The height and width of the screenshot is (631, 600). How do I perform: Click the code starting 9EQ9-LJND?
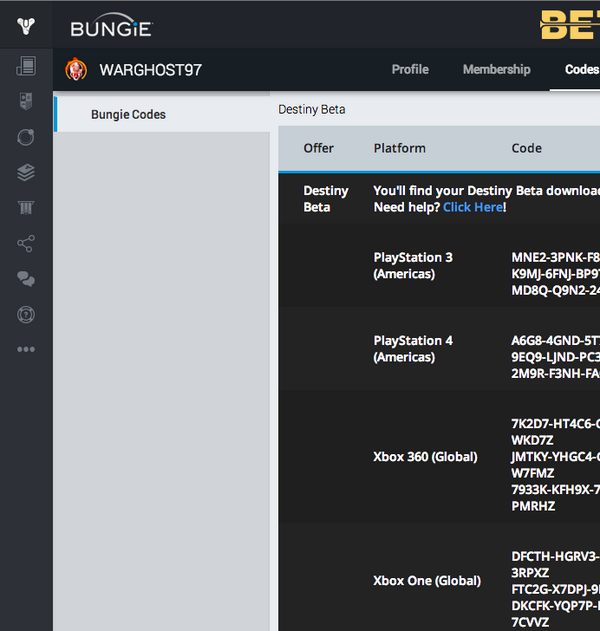point(555,357)
